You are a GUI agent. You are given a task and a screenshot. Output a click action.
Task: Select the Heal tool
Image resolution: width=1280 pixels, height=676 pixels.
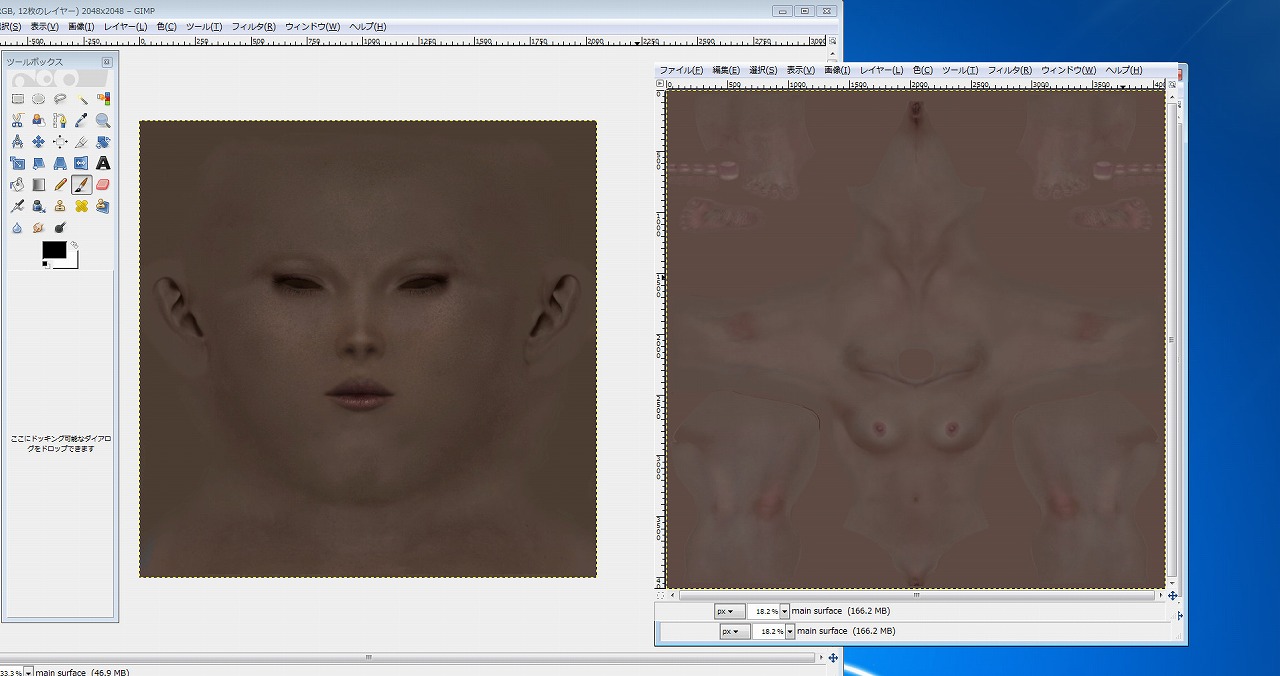(x=82, y=206)
